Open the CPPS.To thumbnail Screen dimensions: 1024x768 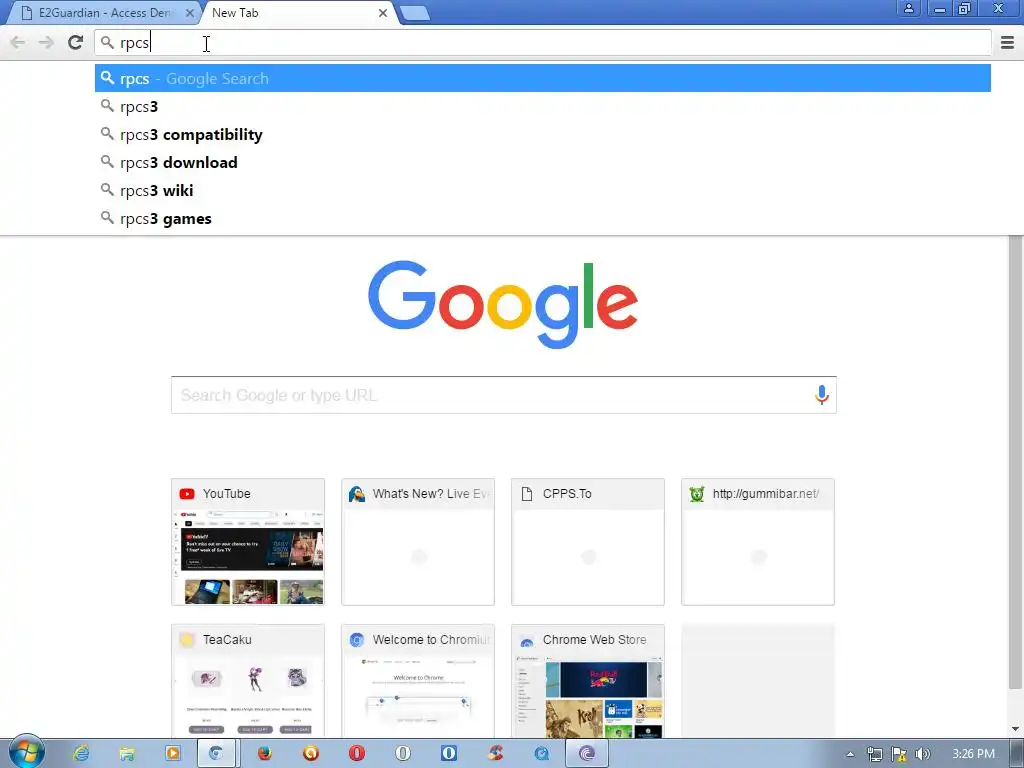(x=588, y=541)
